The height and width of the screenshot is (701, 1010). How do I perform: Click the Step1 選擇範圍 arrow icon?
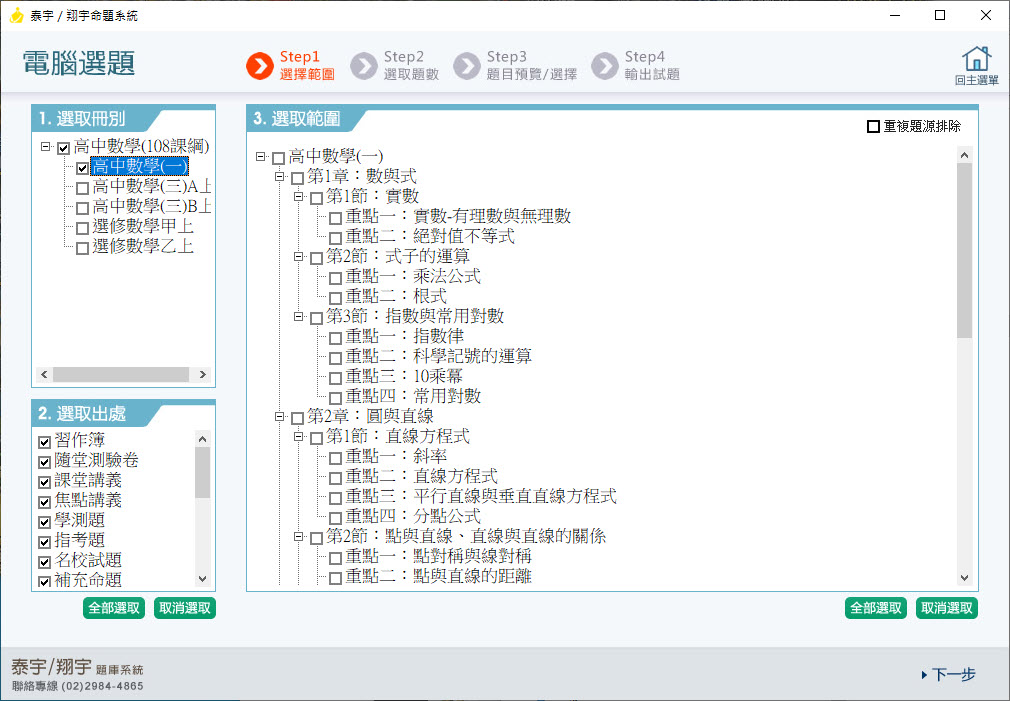(x=259, y=66)
